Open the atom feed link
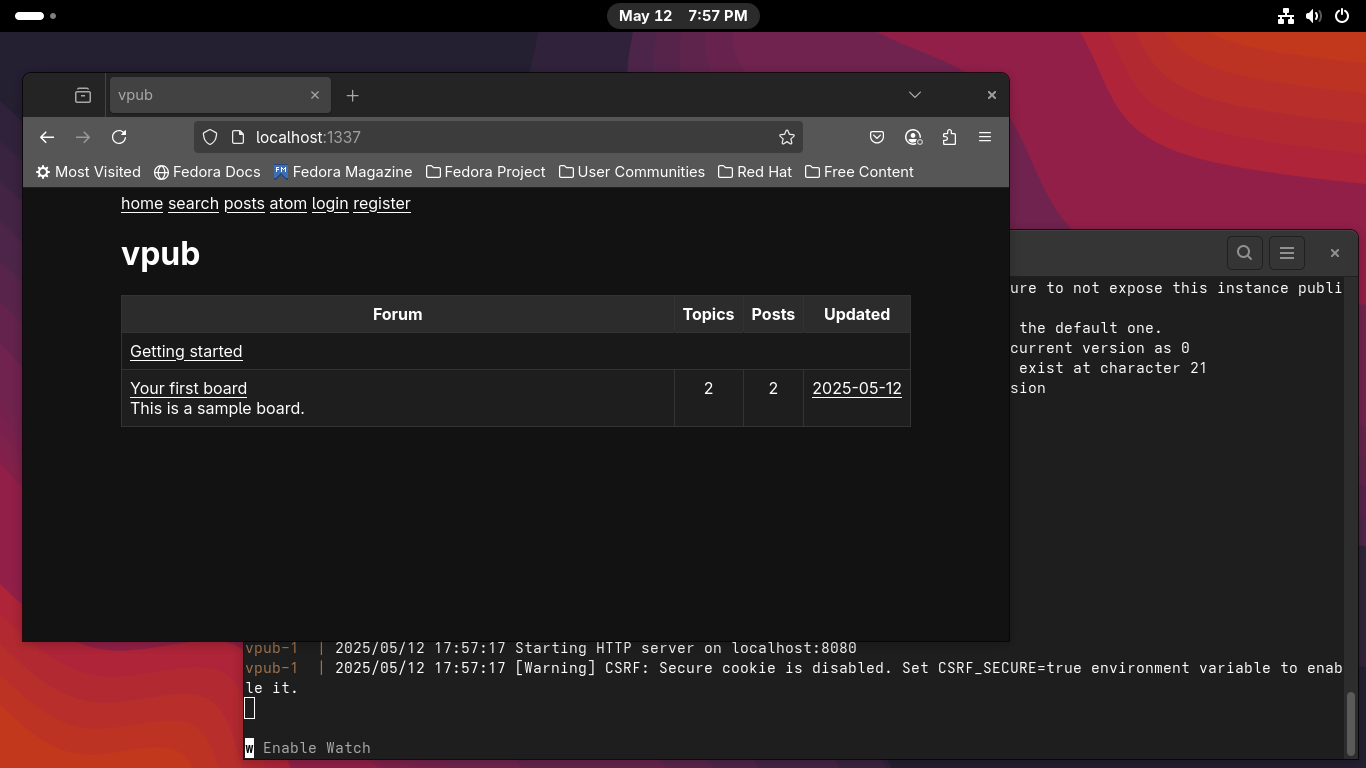The image size is (1366, 768). (x=288, y=203)
